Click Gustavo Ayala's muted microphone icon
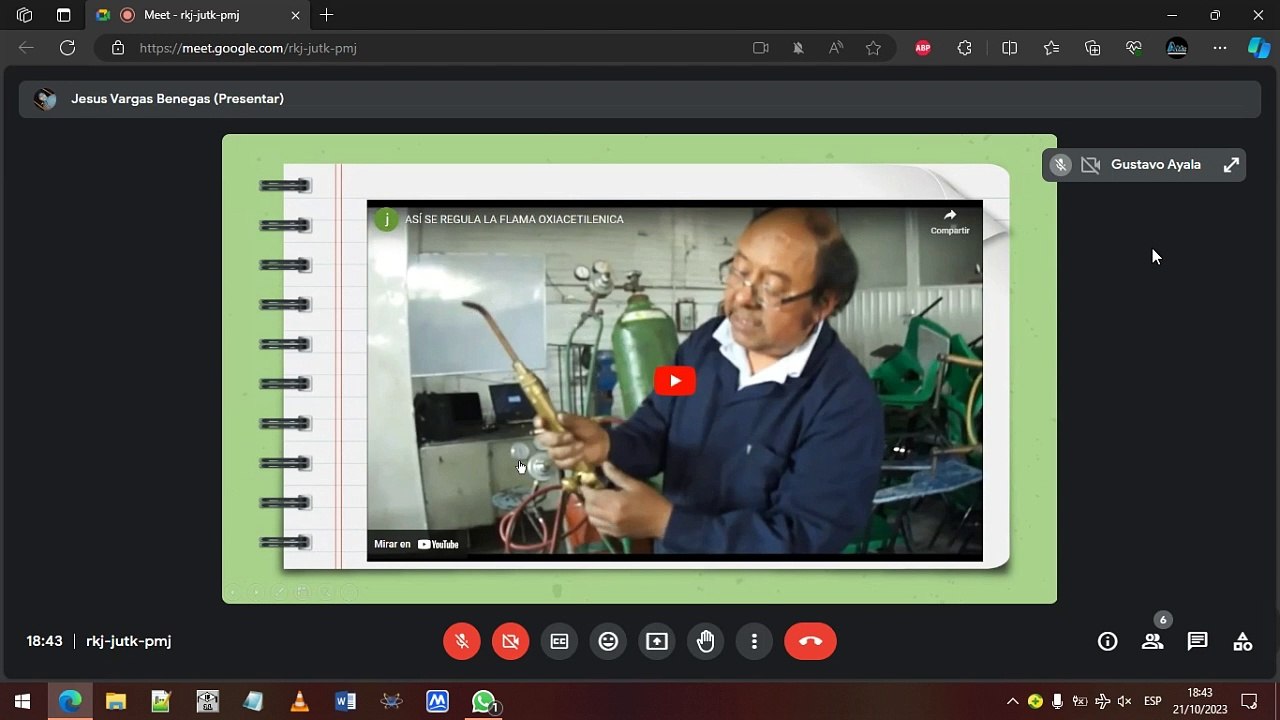Screen dimensions: 1280x720 [x=1061, y=165]
